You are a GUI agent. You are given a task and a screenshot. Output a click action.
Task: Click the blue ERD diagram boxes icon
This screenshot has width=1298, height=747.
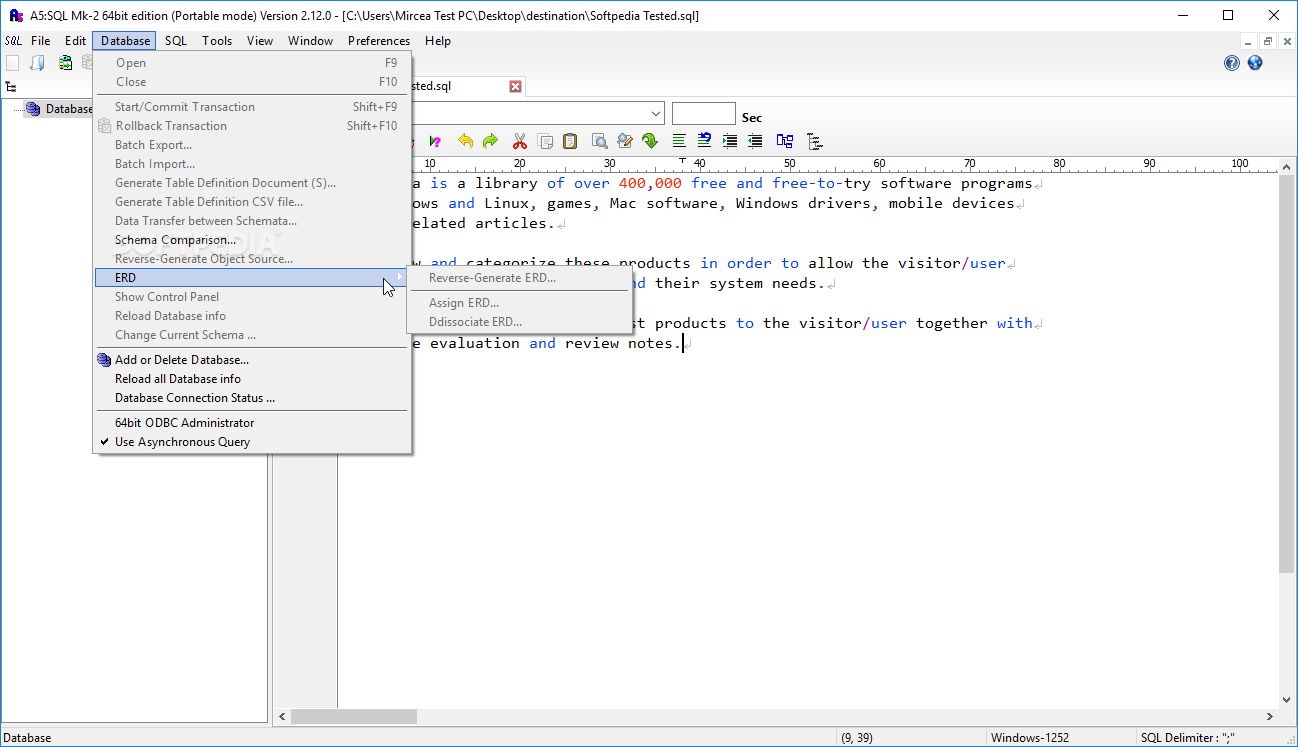[x=785, y=141]
